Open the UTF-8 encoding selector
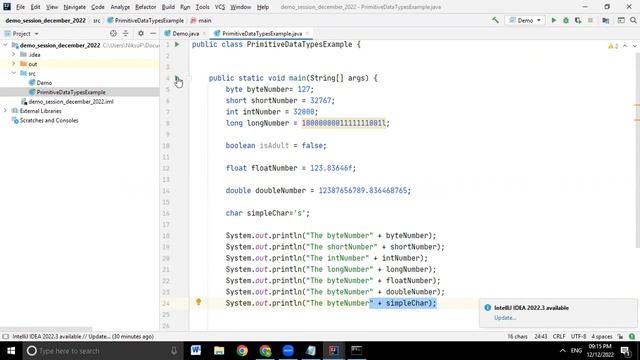This screenshot has width=640, height=360. click(x=578, y=336)
